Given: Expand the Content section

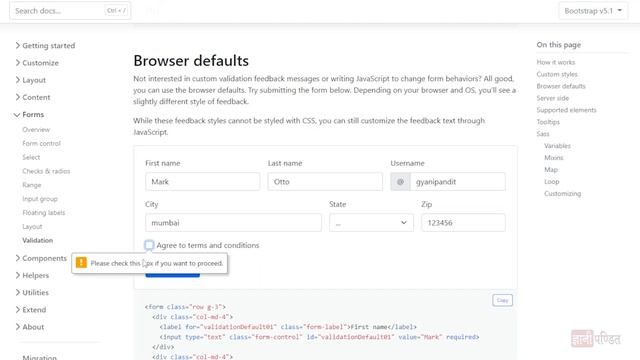Looking at the screenshot, I should click(x=32, y=97).
